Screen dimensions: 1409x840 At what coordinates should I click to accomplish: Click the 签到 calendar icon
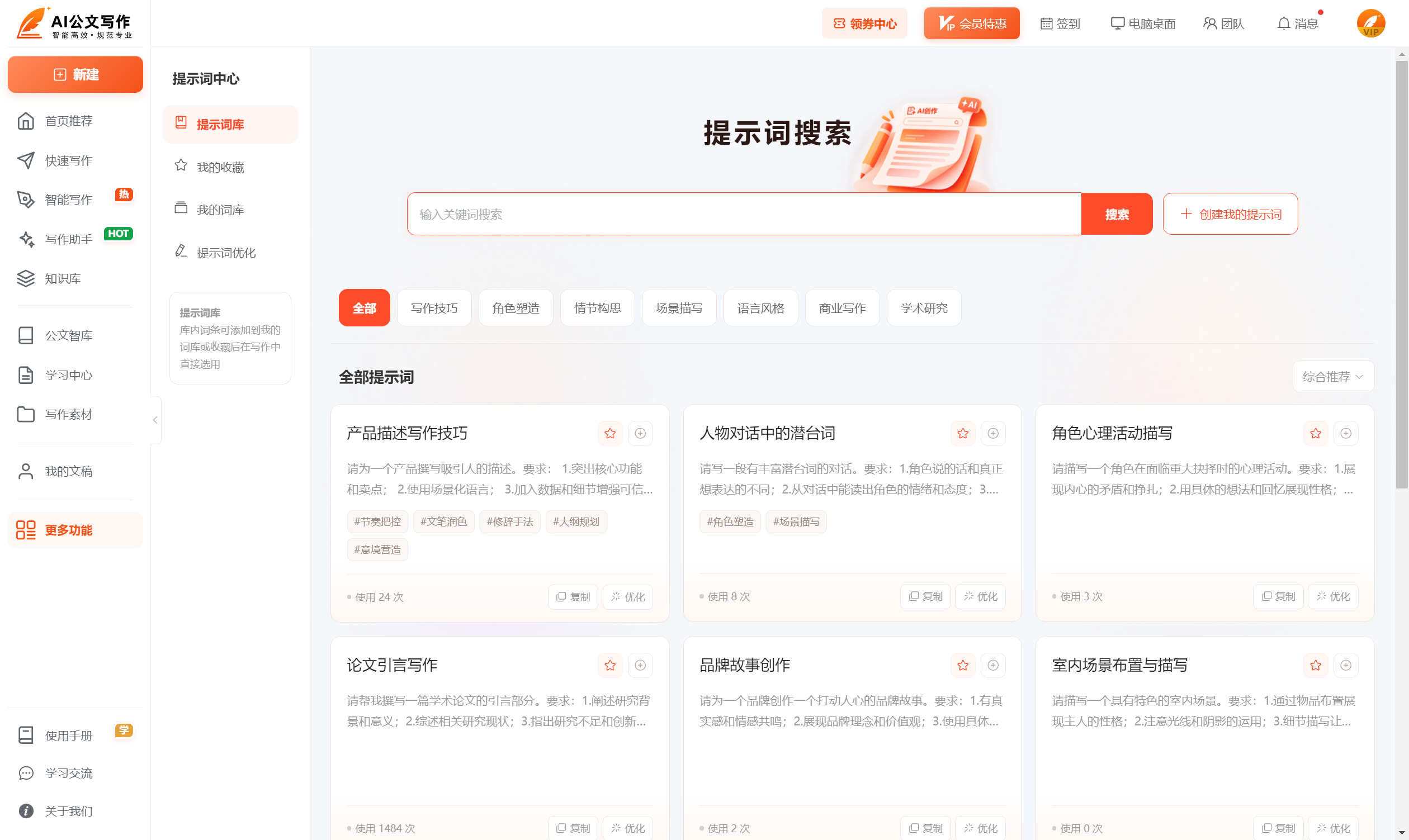click(1046, 23)
